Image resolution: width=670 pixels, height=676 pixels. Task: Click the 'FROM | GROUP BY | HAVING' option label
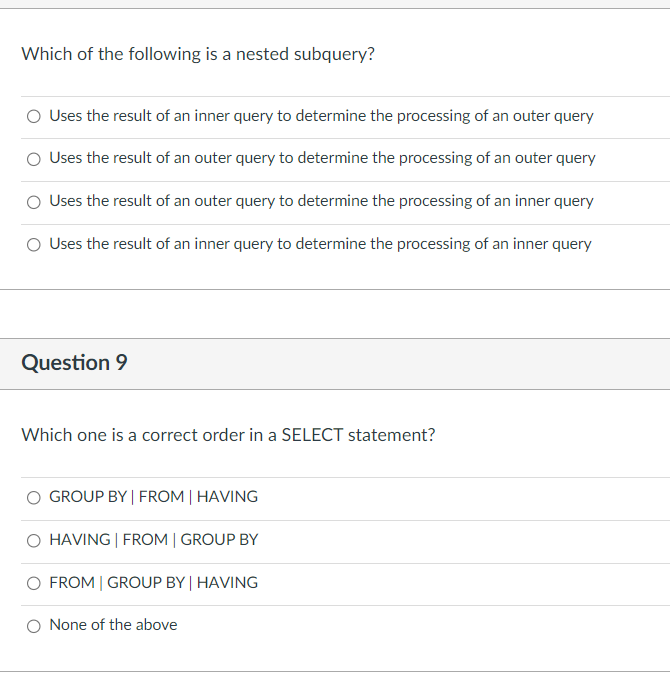[153, 582]
